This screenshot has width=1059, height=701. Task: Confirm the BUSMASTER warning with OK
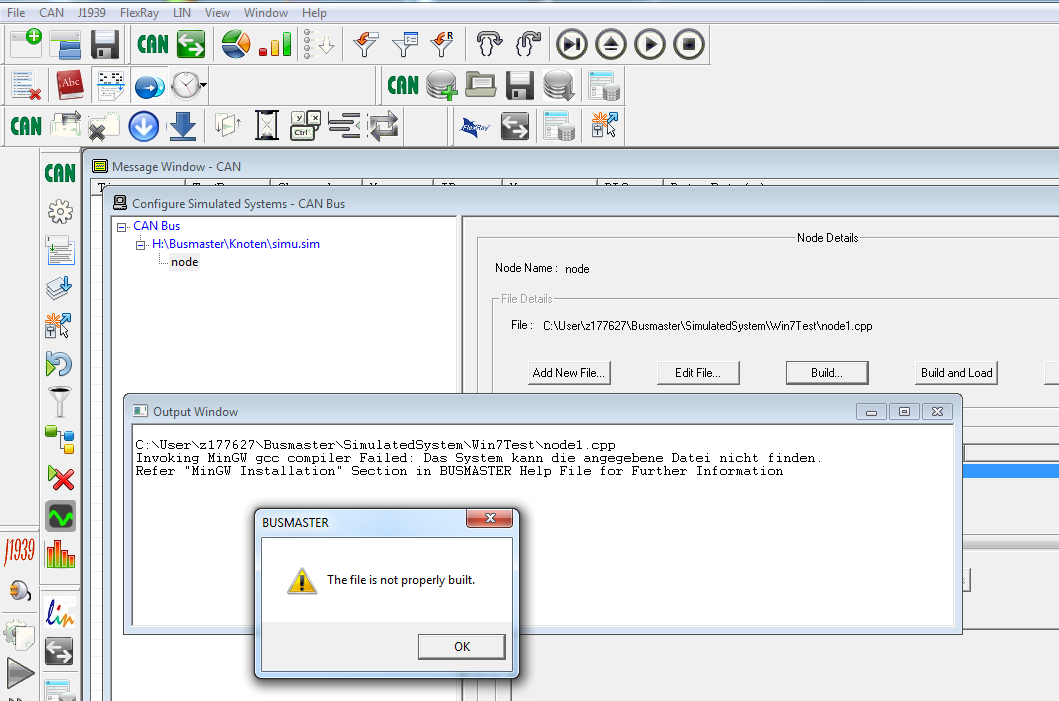(x=461, y=647)
